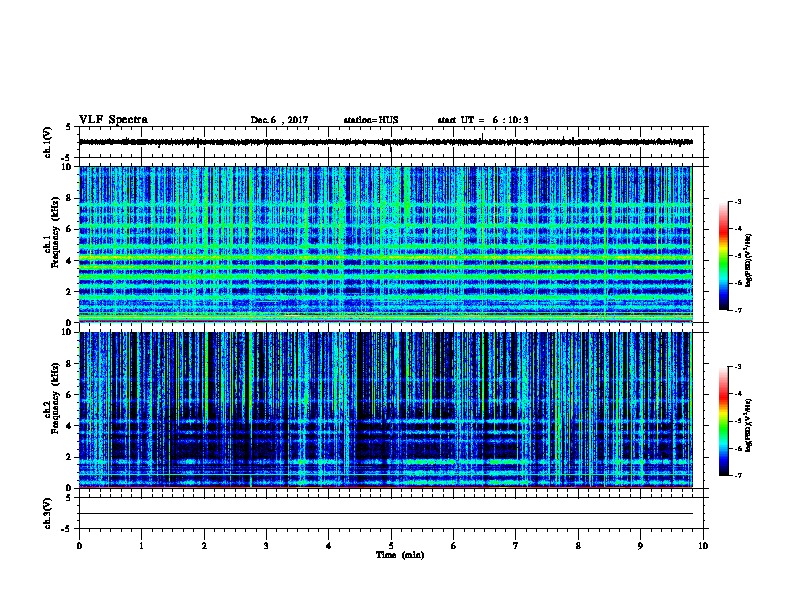This screenshot has width=792, height=612.
Task: Click the "ch.3(V)" axis label
Action: click(x=48, y=513)
